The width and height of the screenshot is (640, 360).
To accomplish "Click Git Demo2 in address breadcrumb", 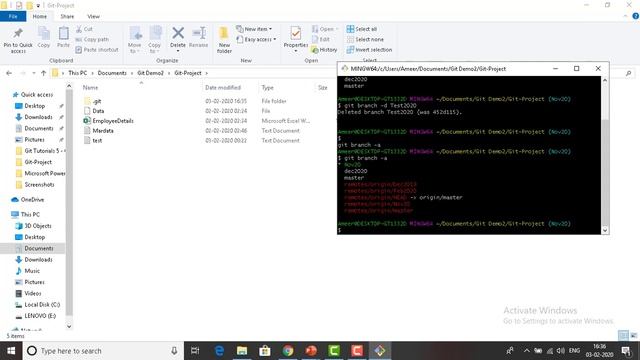I will [150, 73].
